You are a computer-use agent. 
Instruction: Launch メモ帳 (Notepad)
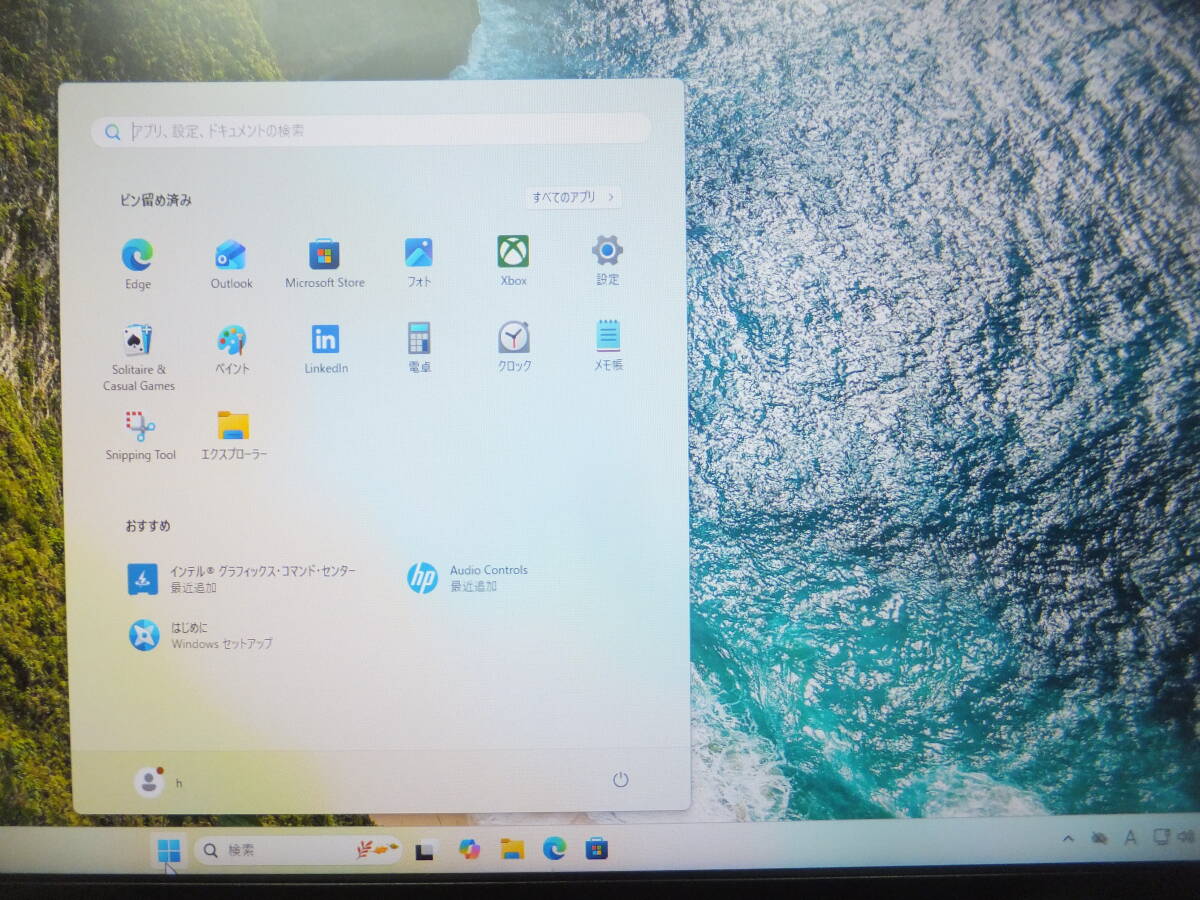(608, 347)
